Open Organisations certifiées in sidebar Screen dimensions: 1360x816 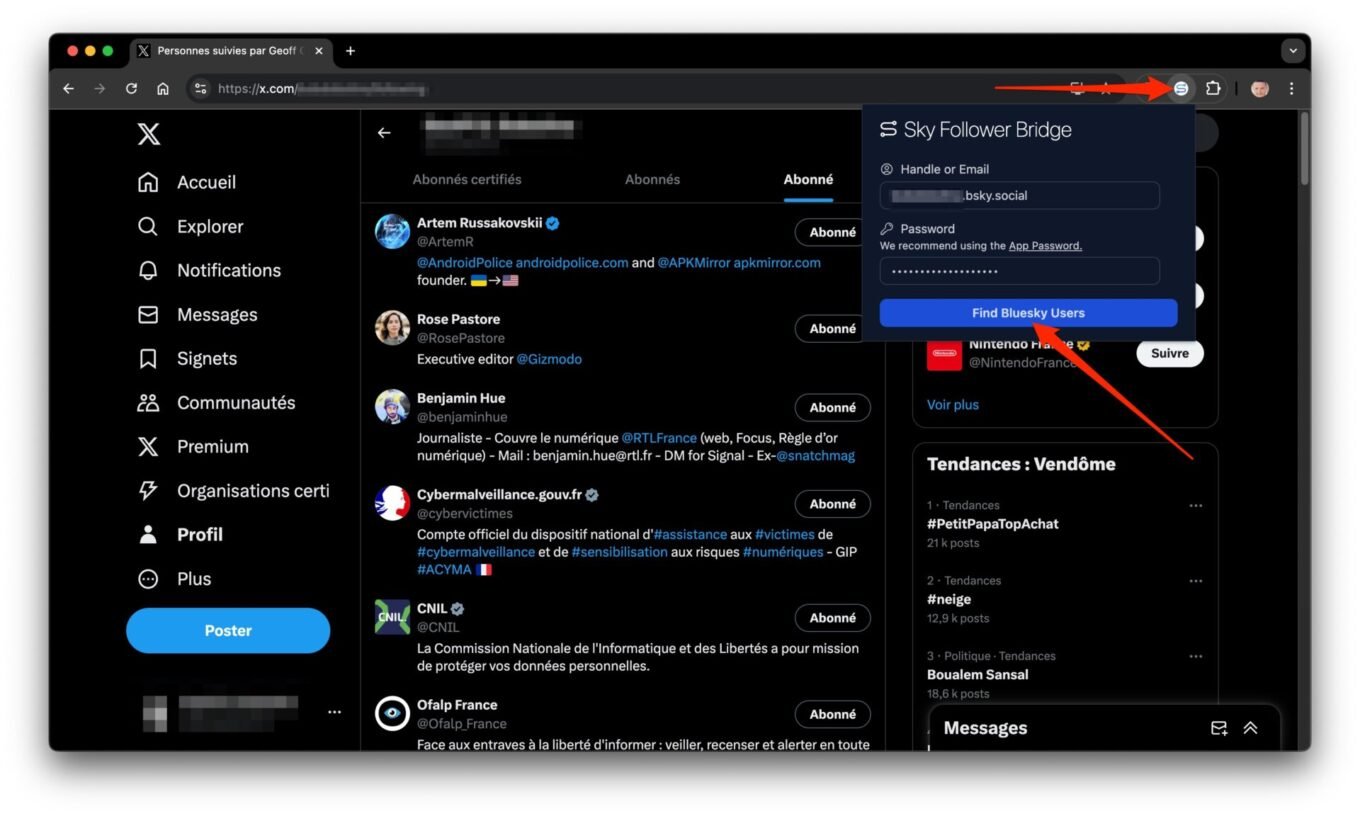coord(233,490)
